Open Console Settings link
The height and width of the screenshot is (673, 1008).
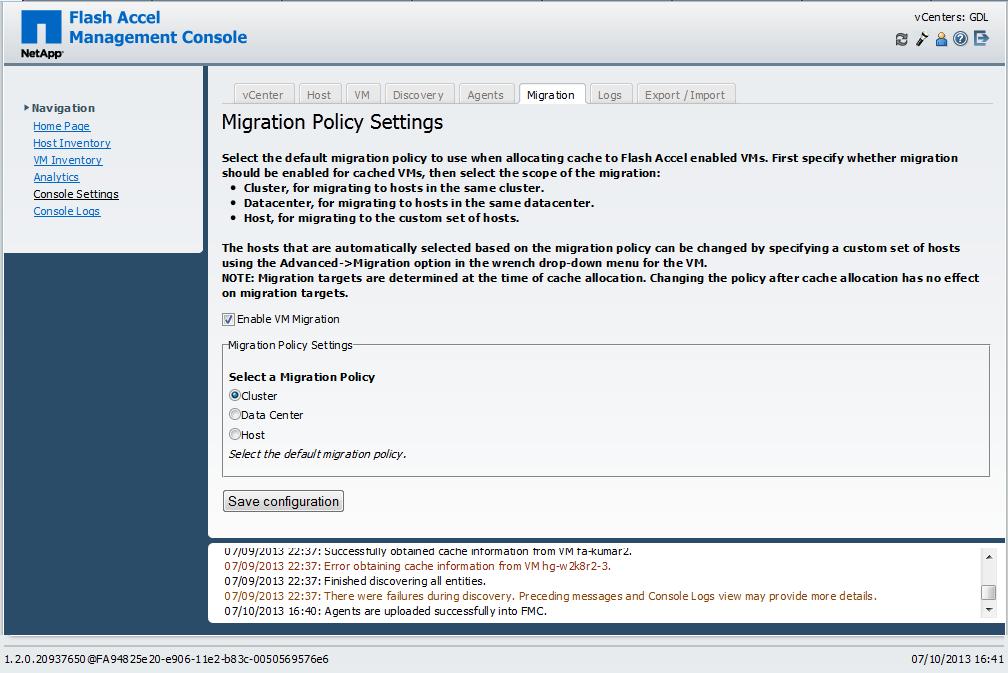[x=76, y=194]
